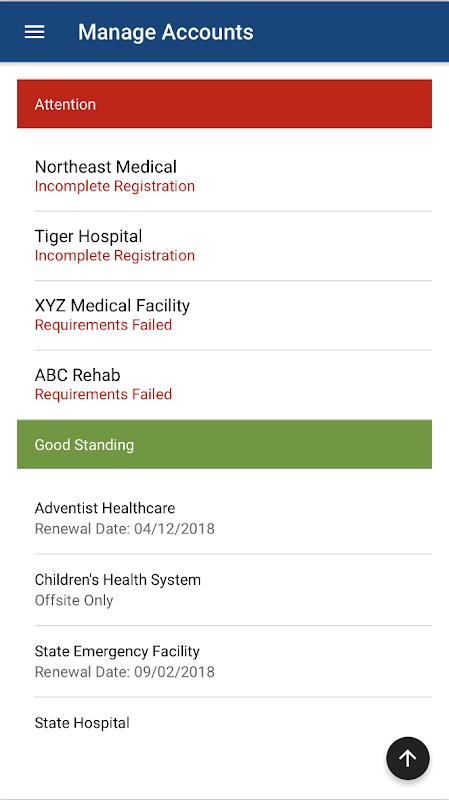The image size is (449, 800).
Task: Tap Requirements Failed under XYZ Medical Facility
Action: (103, 325)
